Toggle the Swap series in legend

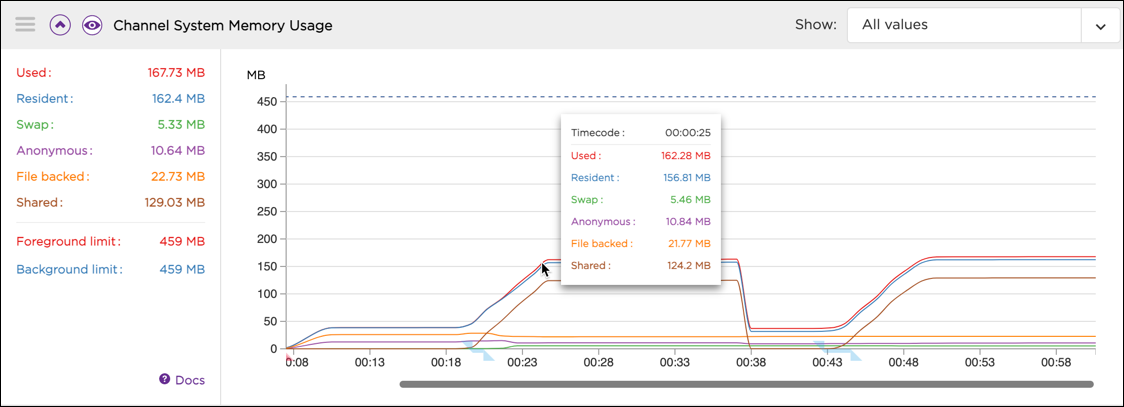[35, 125]
